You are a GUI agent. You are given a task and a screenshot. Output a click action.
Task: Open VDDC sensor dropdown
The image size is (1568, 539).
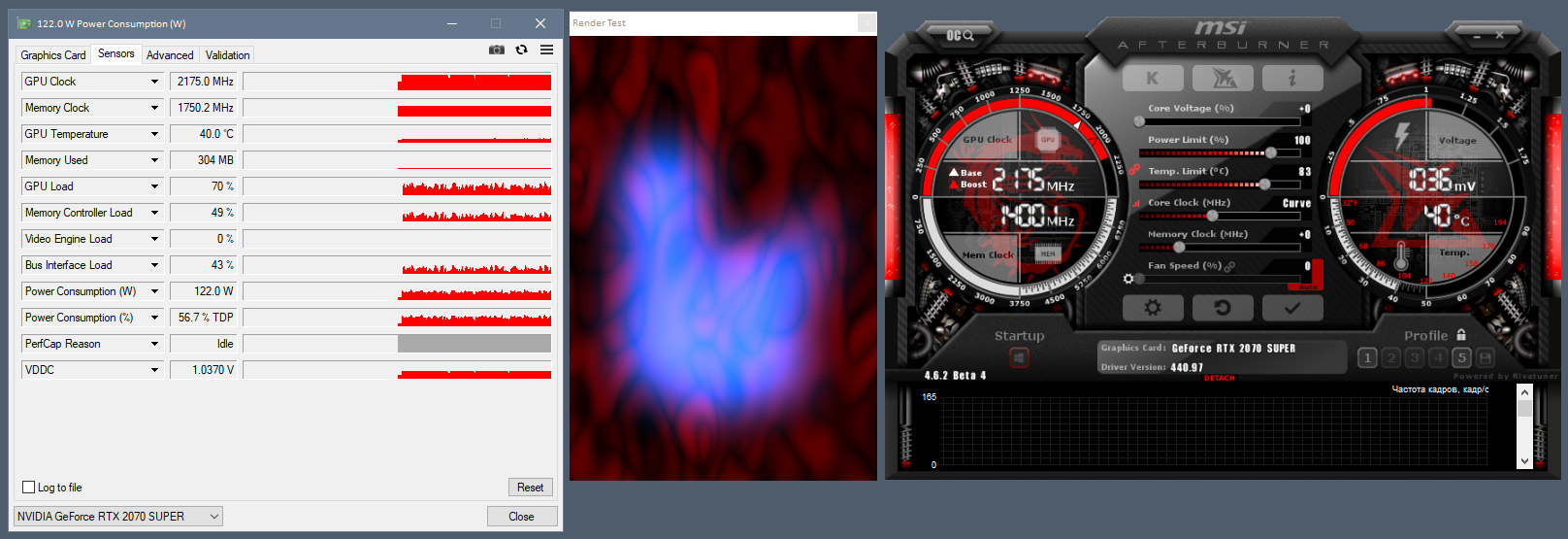coord(154,370)
